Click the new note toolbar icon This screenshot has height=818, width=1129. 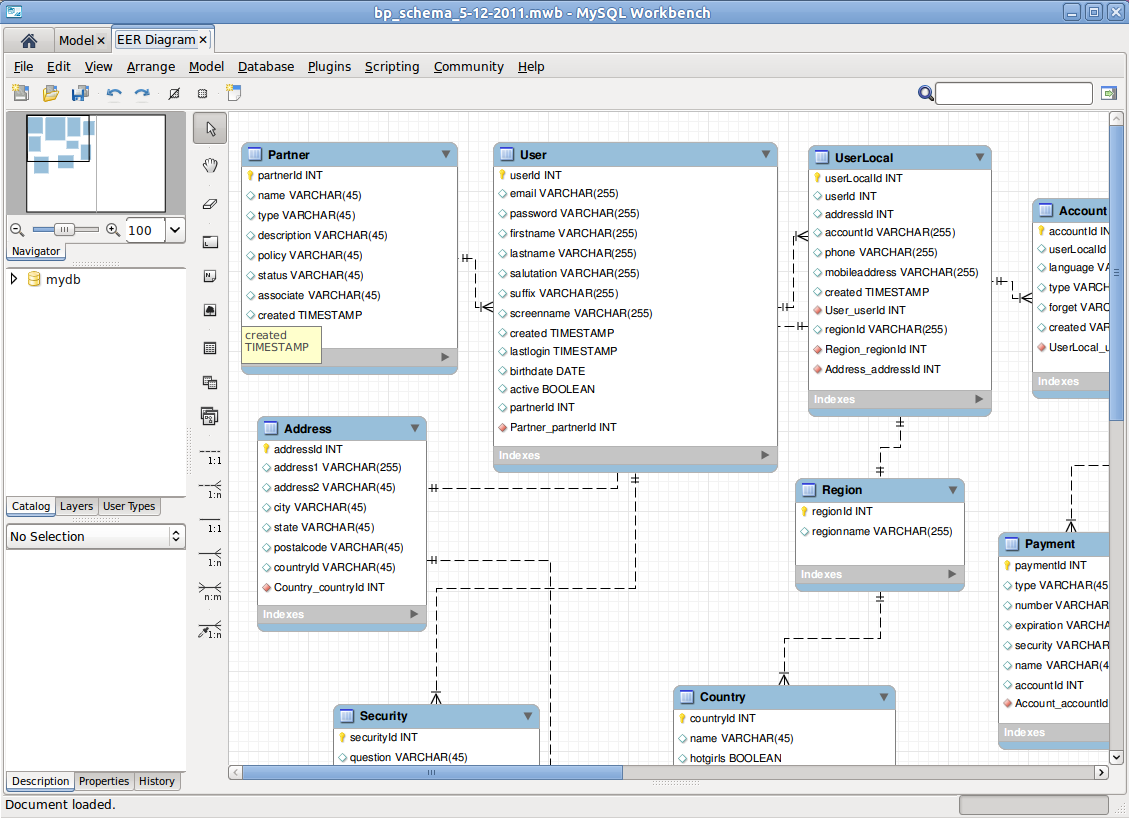[x=233, y=93]
